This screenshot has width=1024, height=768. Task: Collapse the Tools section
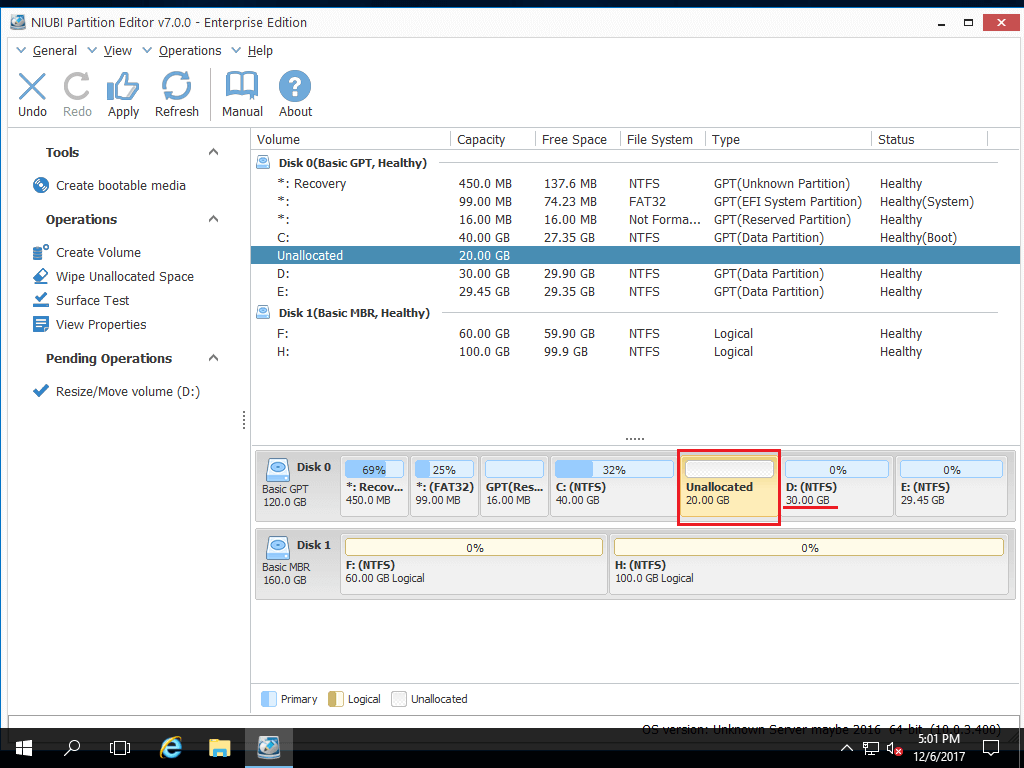coord(213,152)
